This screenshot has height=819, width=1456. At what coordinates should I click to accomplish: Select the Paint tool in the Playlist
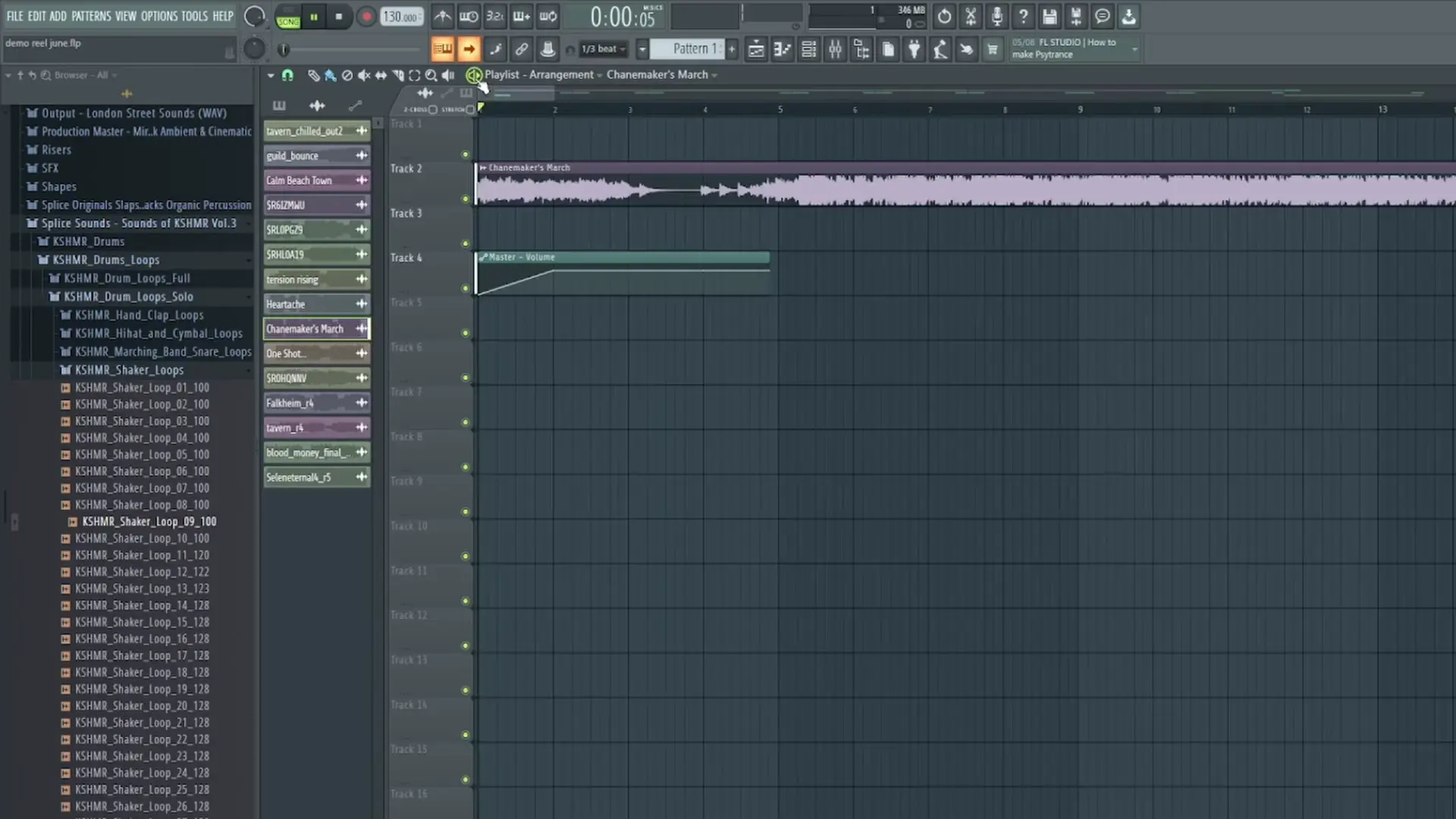pyautogui.click(x=330, y=75)
